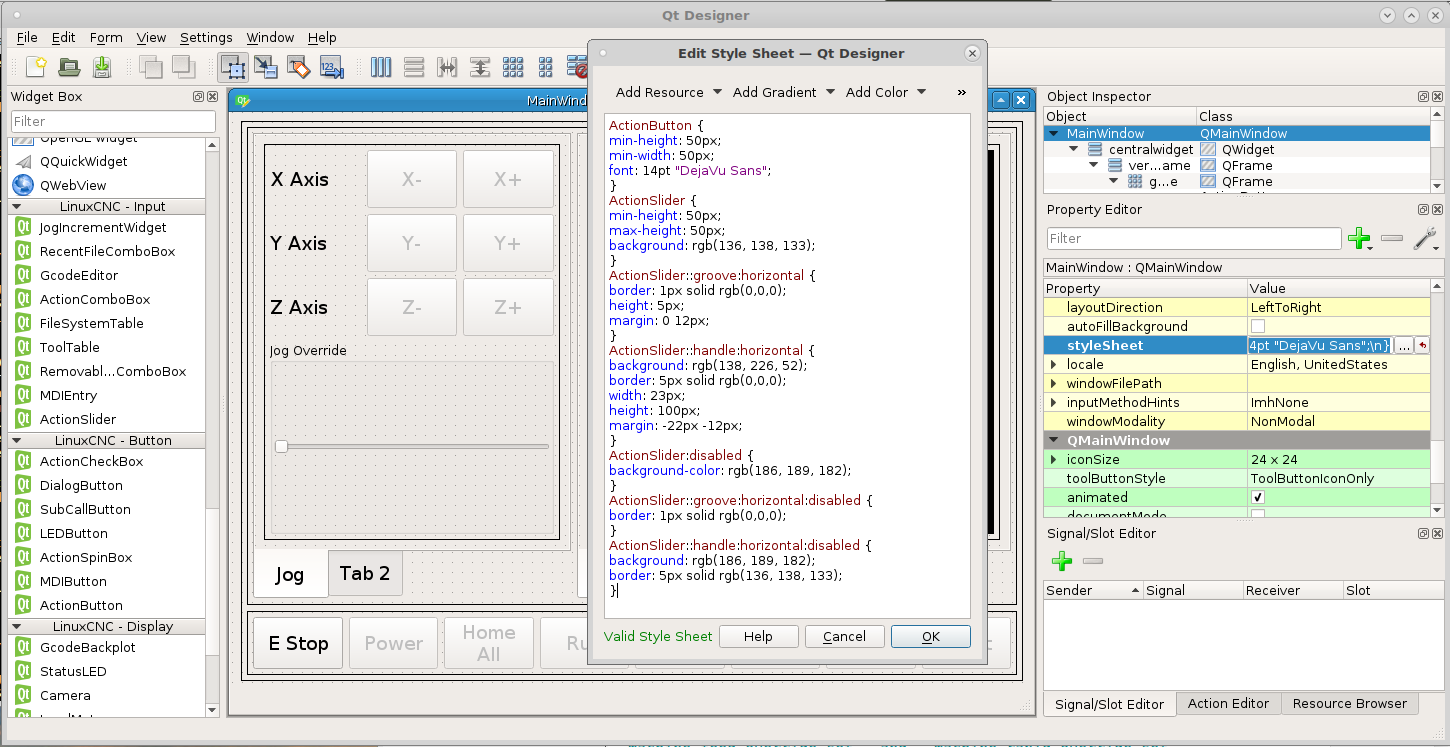1450x747 pixels.
Task: Reset the styleSheet property with red arrow
Action: [x=1422, y=345]
